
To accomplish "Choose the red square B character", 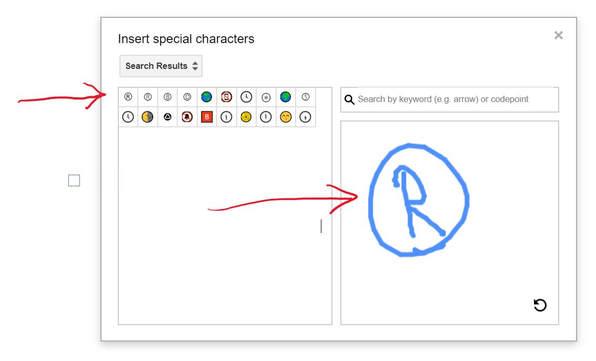I will (206, 117).
